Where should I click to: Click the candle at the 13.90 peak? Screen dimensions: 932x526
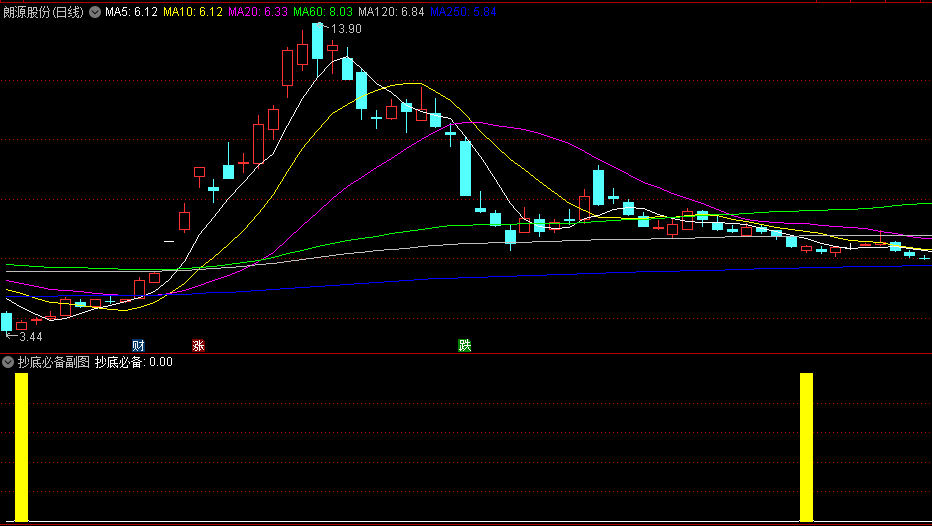pos(317,42)
